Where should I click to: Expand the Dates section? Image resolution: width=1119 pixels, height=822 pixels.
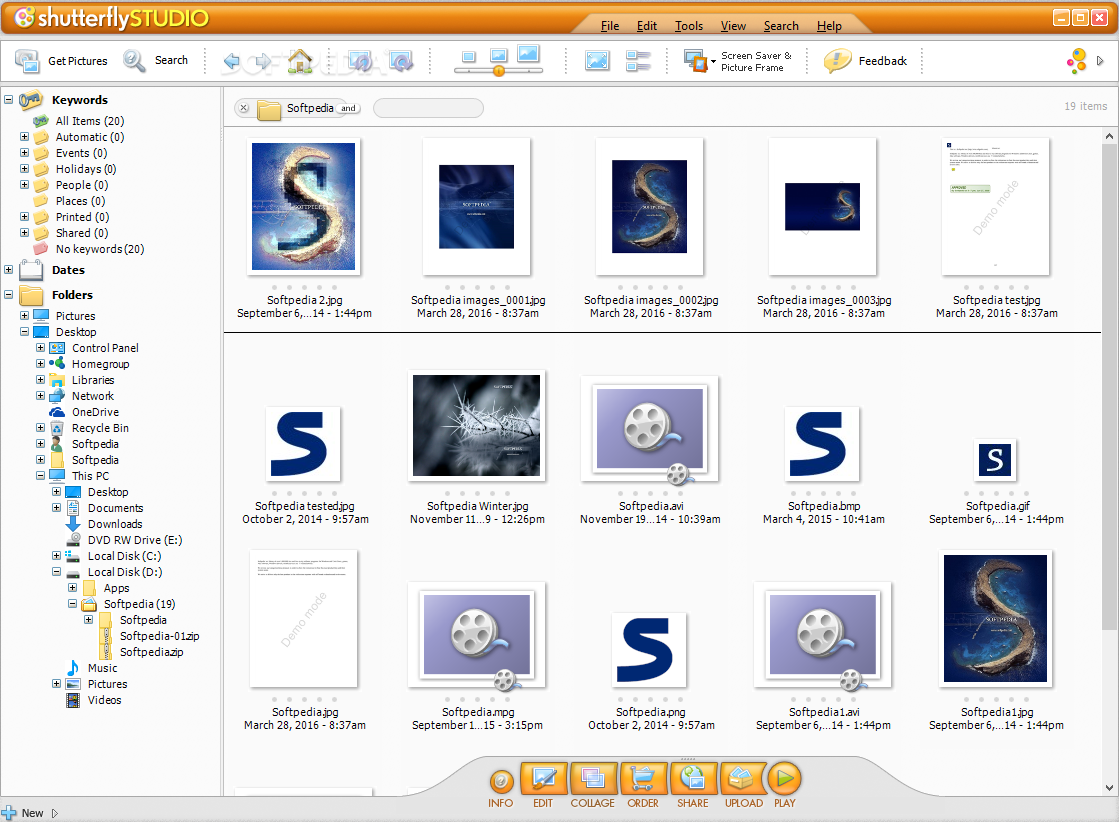[x=9, y=270]
